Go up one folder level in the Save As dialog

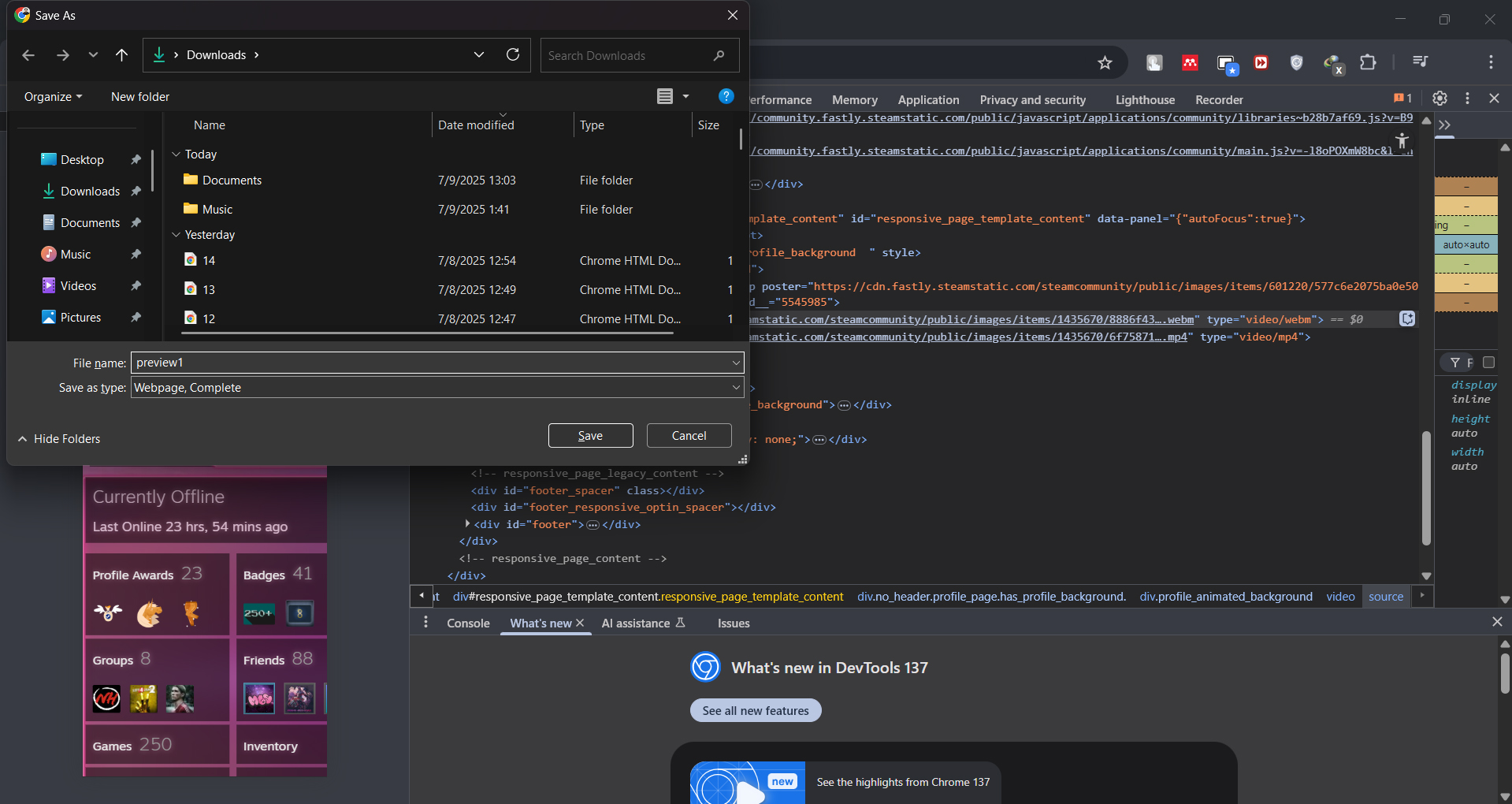pyautogui.click(x=121, y=55)
